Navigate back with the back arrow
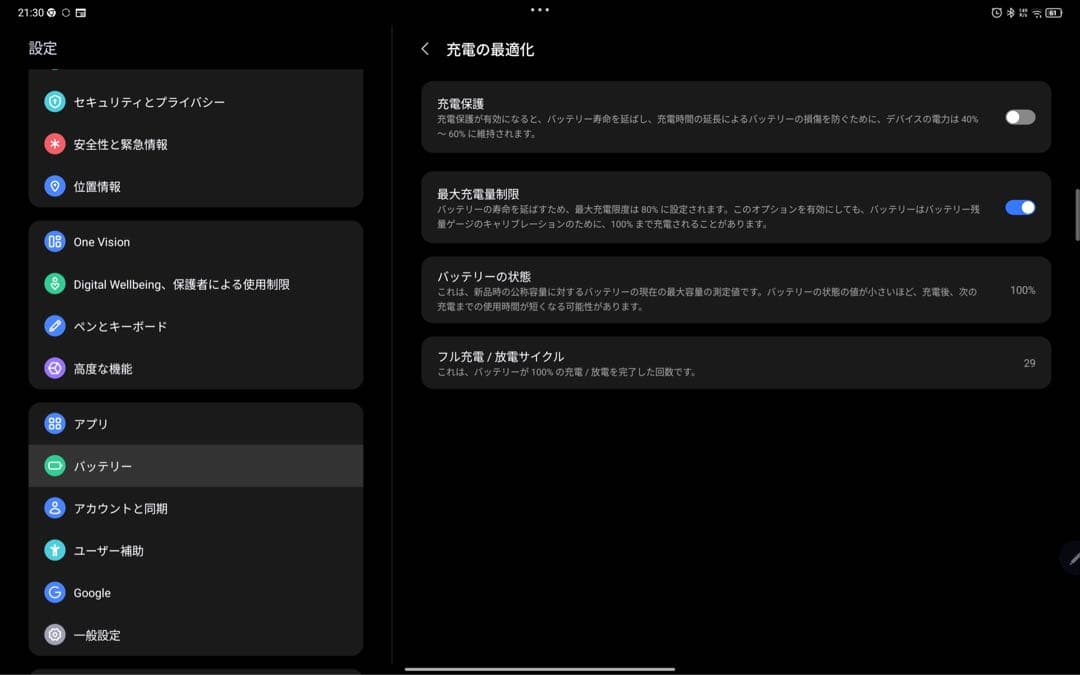This screenshot has height=675, width=1080. click(x=426, y=48)
